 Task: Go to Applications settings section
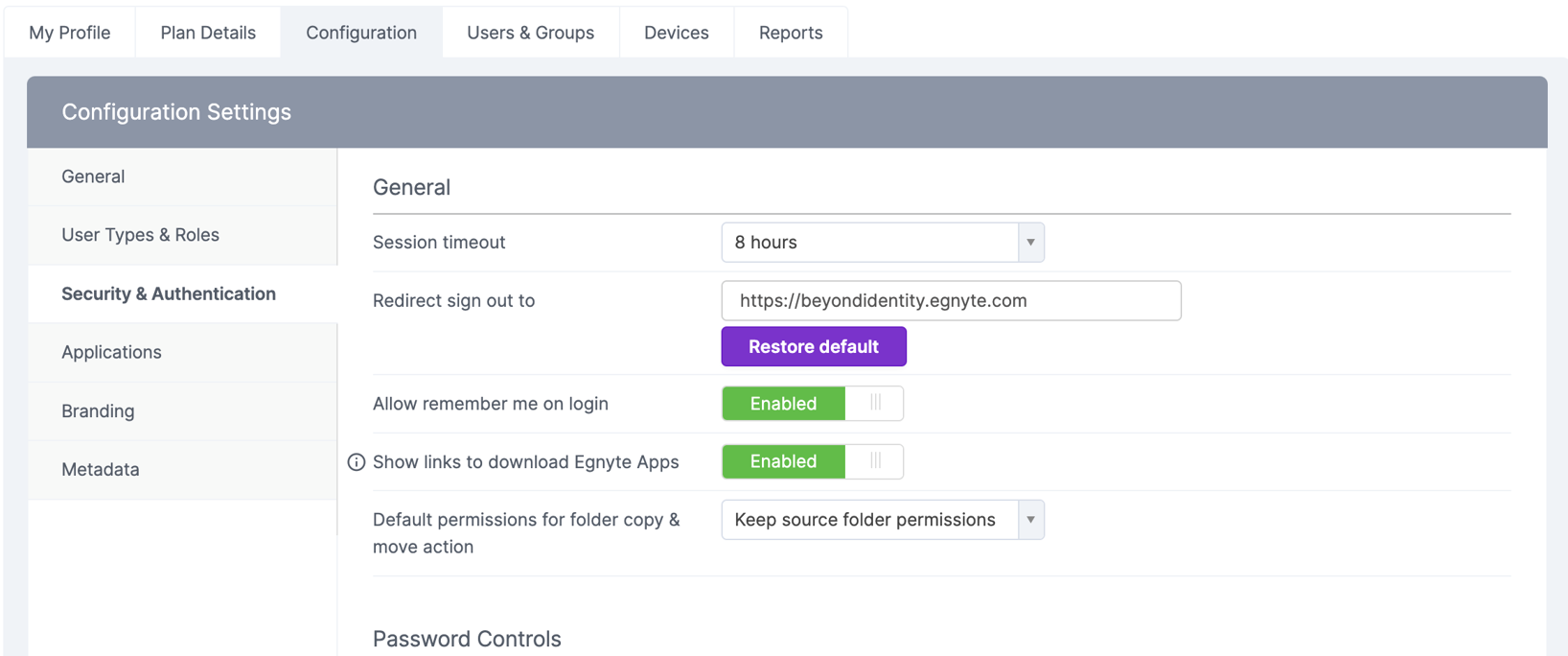pyautogui.click(x=111, y=352)
